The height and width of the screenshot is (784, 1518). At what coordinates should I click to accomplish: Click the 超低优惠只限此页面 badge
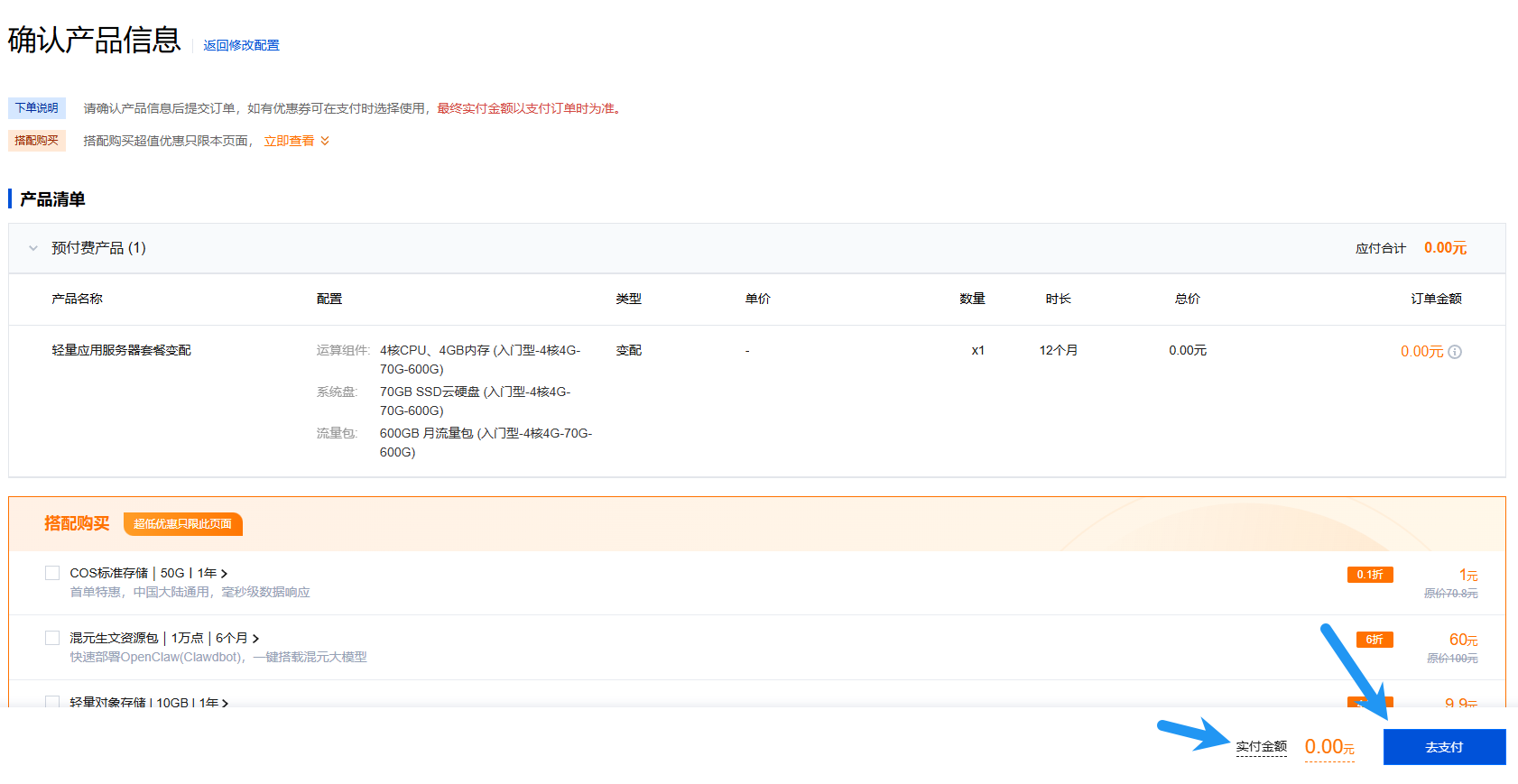(x=183, y=524)
